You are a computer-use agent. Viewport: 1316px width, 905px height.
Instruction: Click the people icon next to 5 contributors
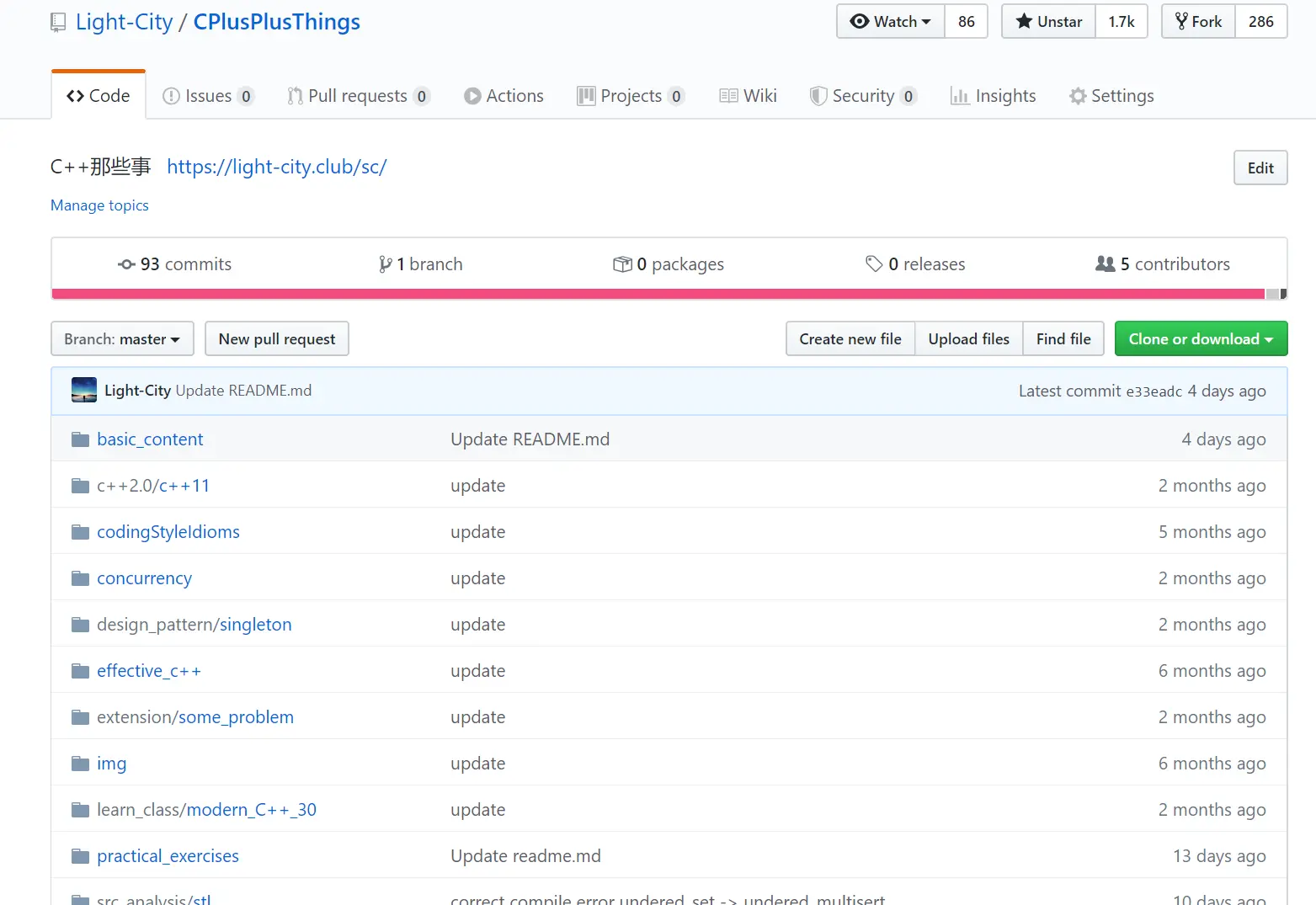pos(1105,264)
